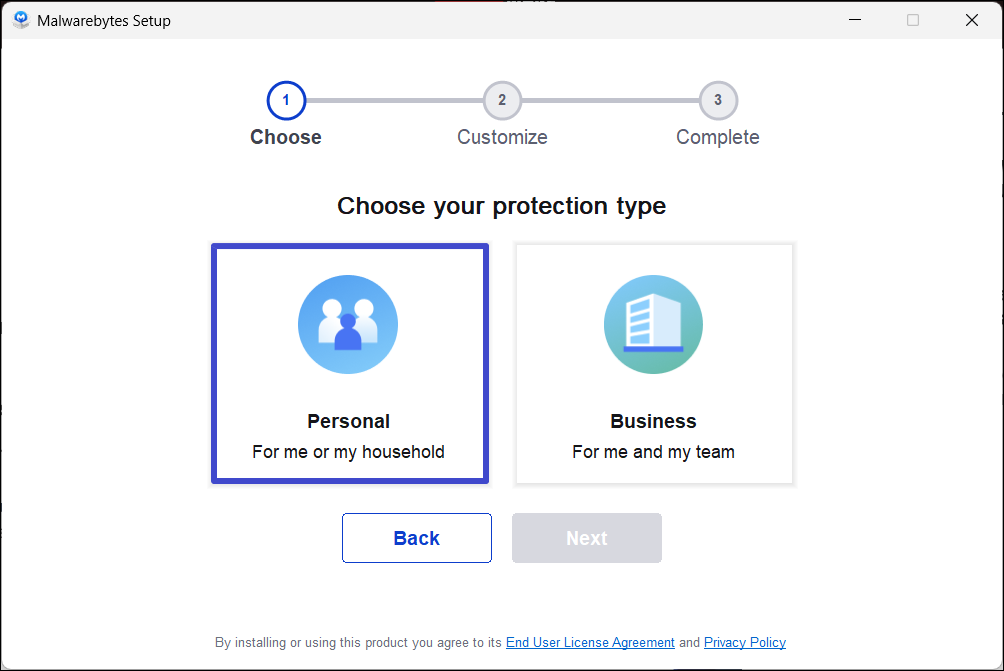Click progress line between steps 1 and 2
This screenshot has width=1004, height=671.
tap(394, 100)
